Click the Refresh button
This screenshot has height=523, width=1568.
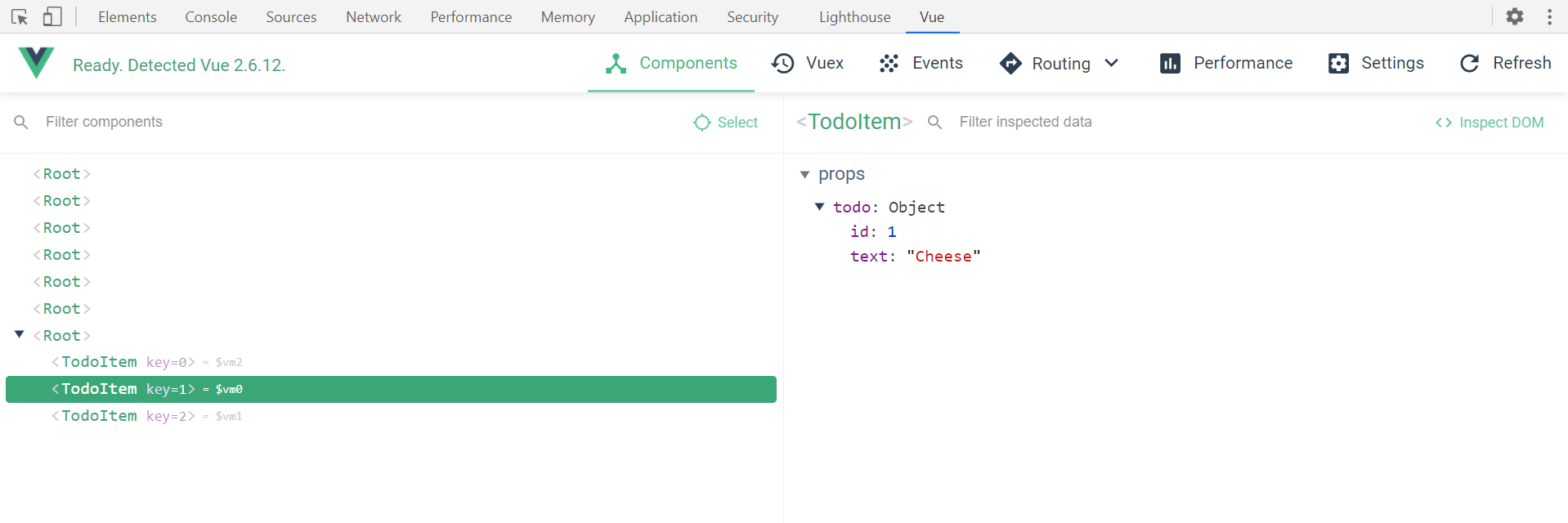pos(1505,63)
